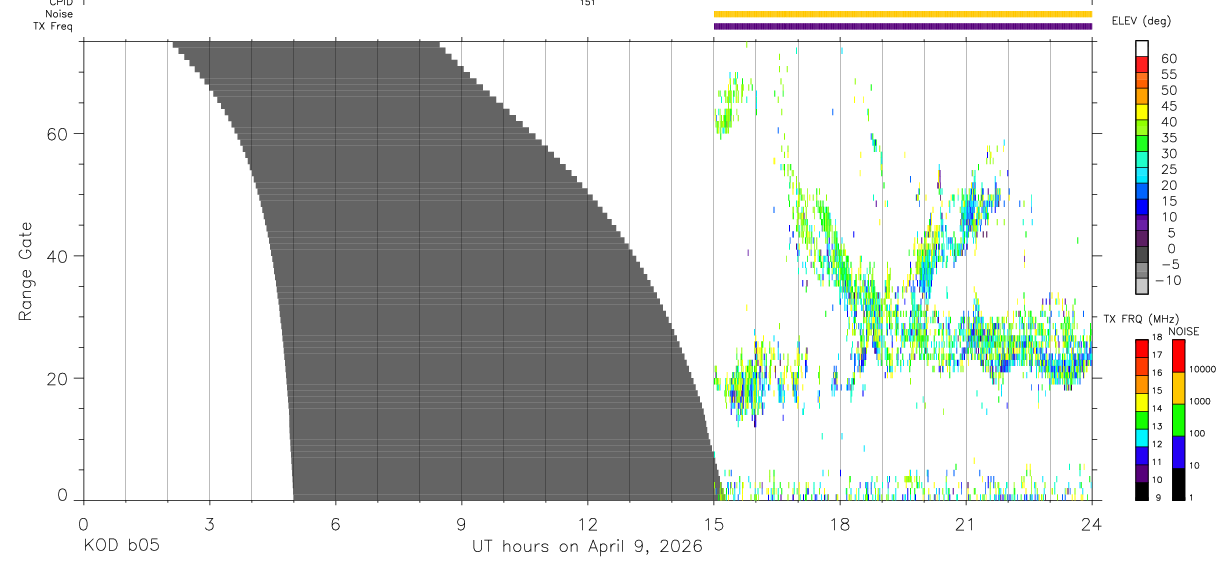
Task: Click the '25' value on ELEV colorbar
Action: point(1168,169)
